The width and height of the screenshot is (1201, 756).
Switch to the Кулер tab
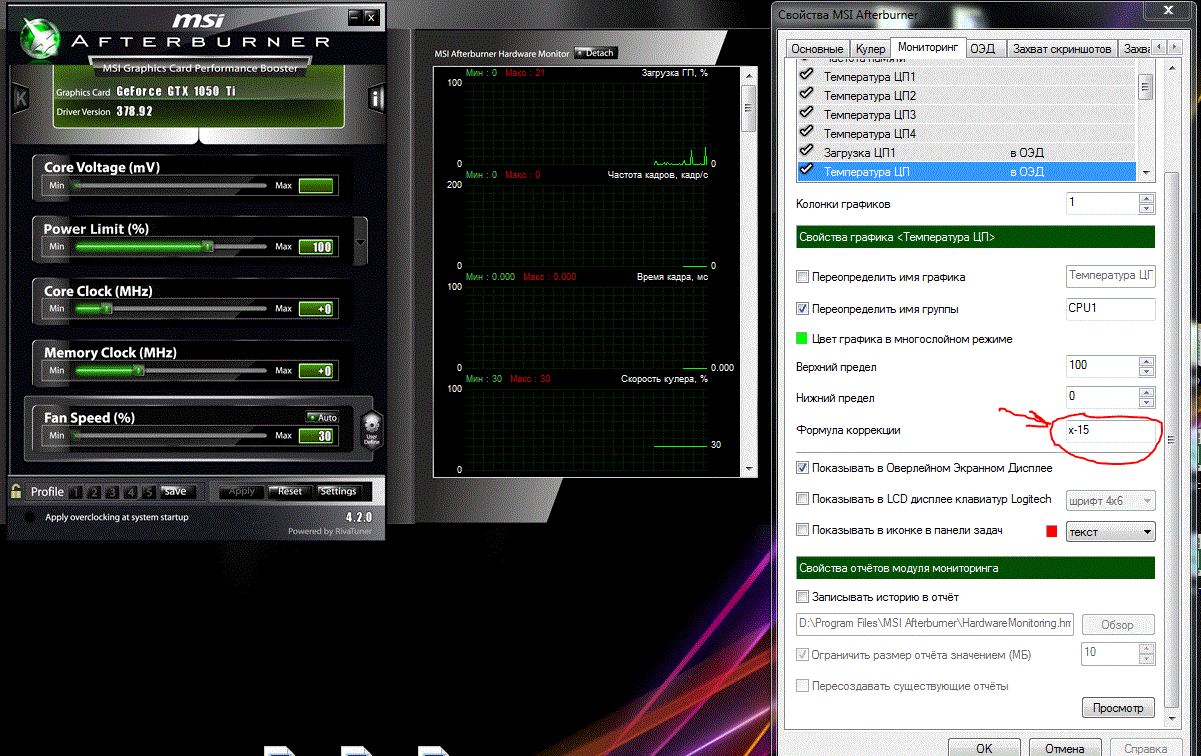click(x=869, y=49)
